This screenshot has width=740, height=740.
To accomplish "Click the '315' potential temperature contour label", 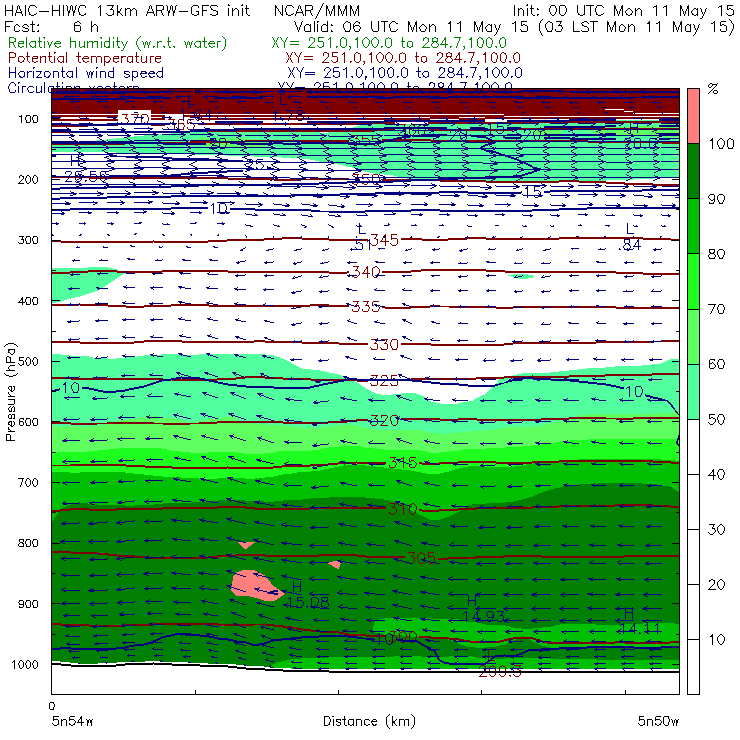I will click(x=403, y=462).
